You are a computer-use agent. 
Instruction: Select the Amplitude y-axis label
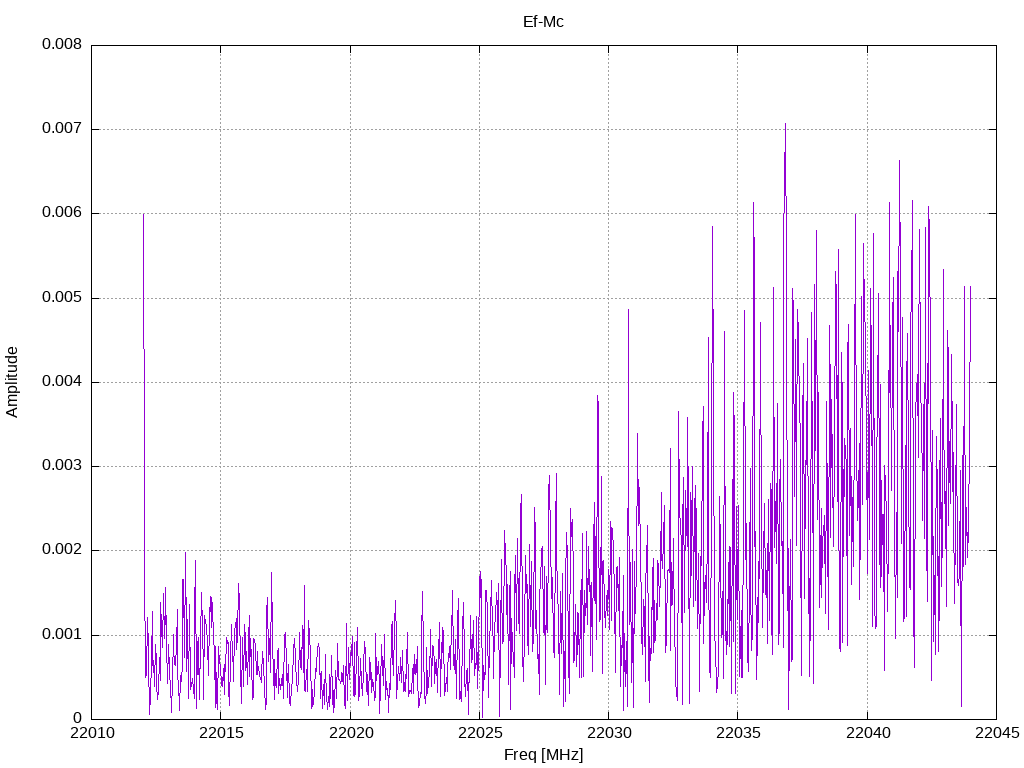click(x=13, y=382)
